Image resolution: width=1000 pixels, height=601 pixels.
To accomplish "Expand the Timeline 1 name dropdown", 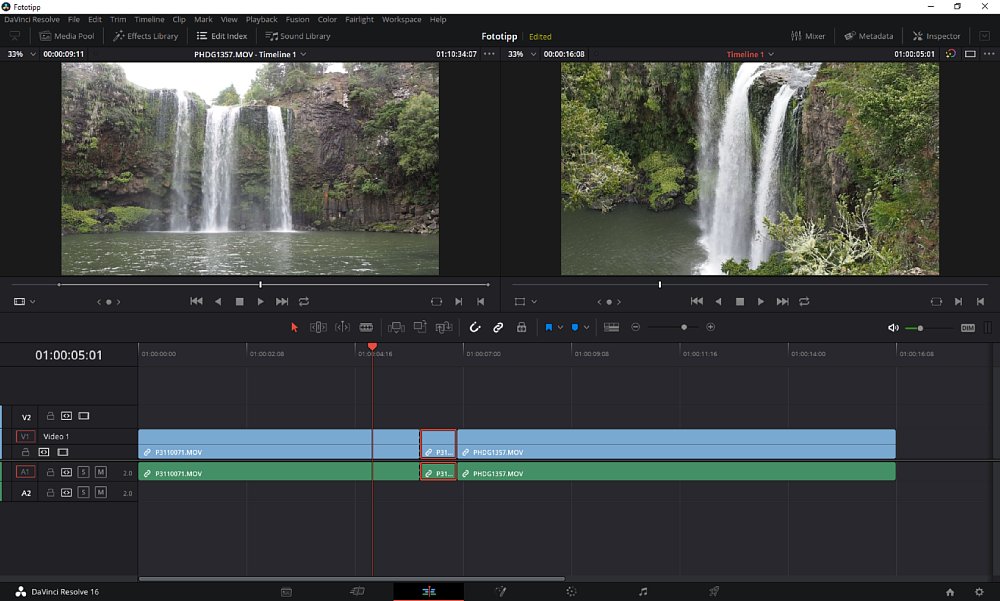I will click(770, 54).
